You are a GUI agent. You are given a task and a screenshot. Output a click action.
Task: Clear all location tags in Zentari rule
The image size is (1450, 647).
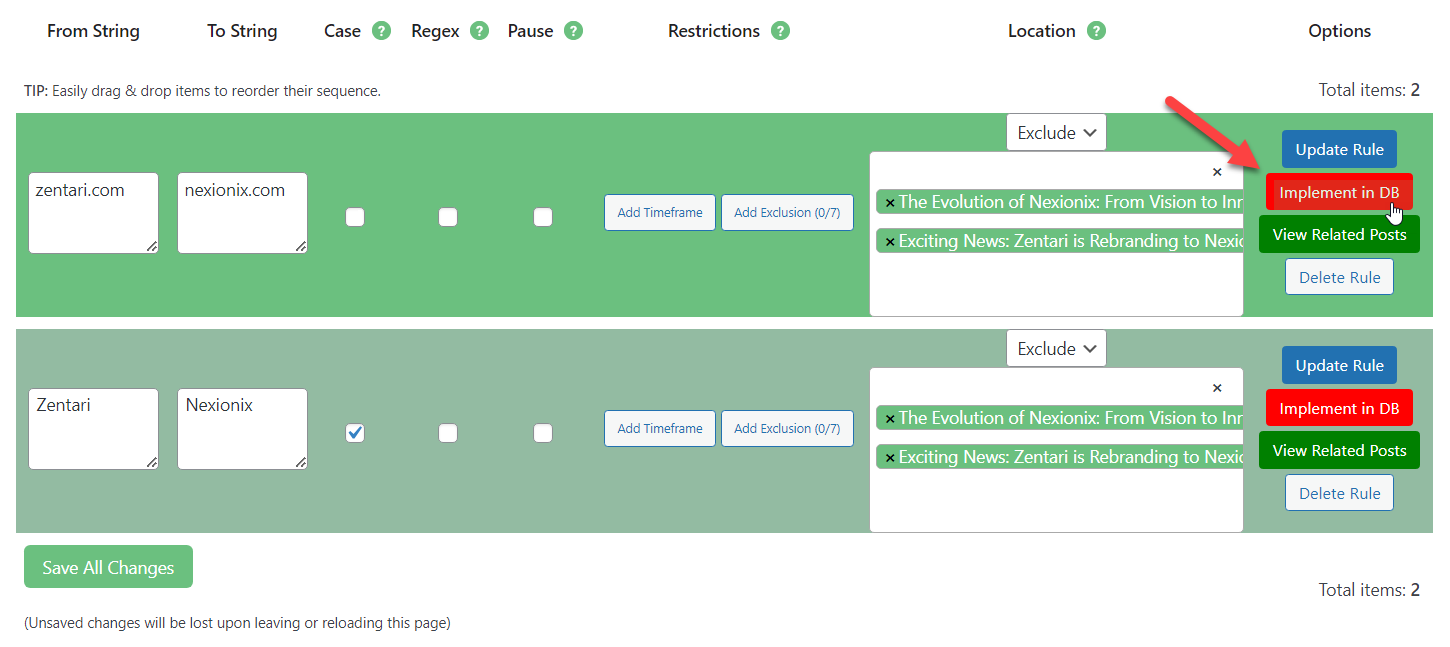1217,388
